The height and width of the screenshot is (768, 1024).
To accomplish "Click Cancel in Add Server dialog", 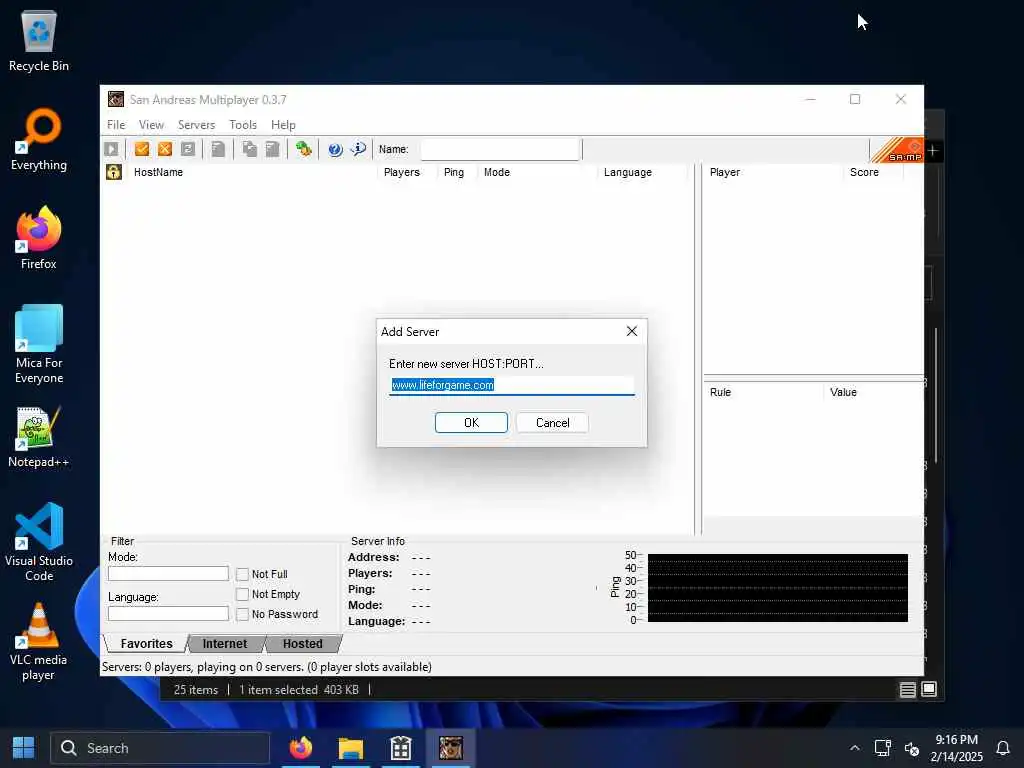I will click(x=552, y=423).
